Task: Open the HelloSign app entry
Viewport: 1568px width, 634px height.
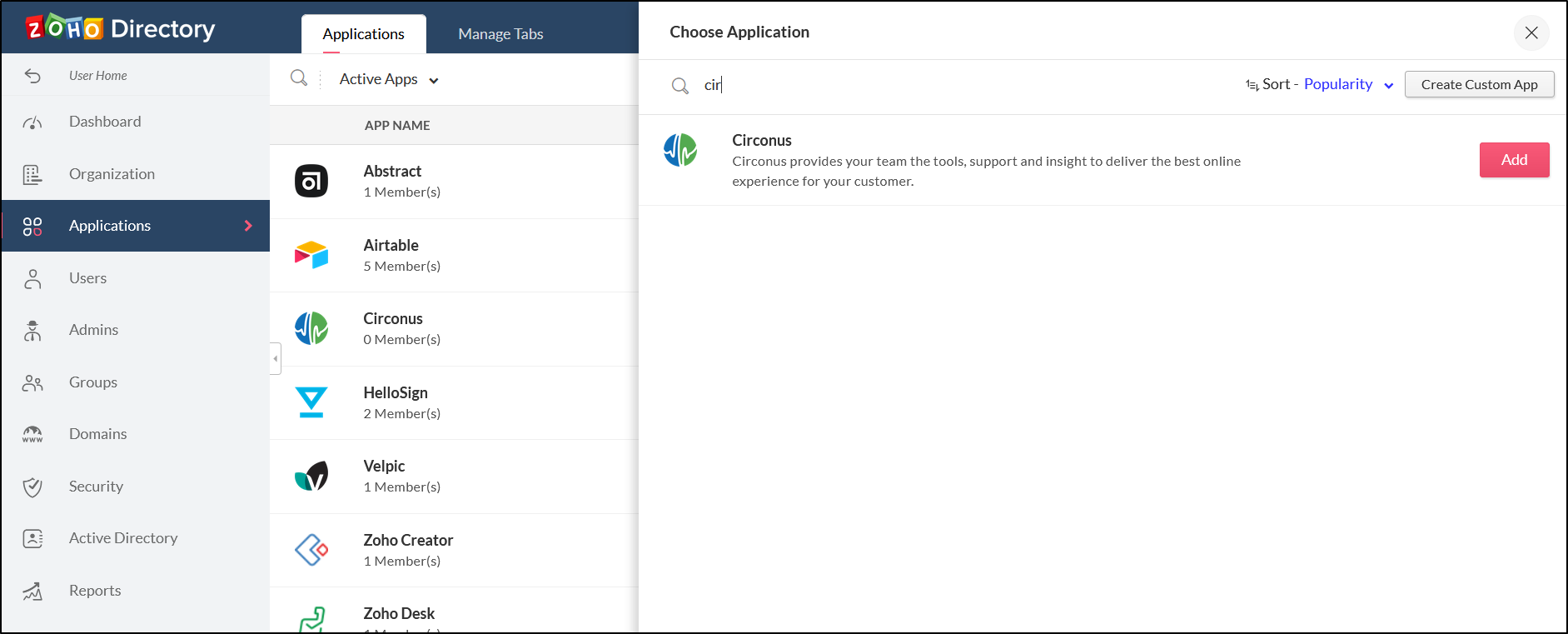Action: pos(454,403)
